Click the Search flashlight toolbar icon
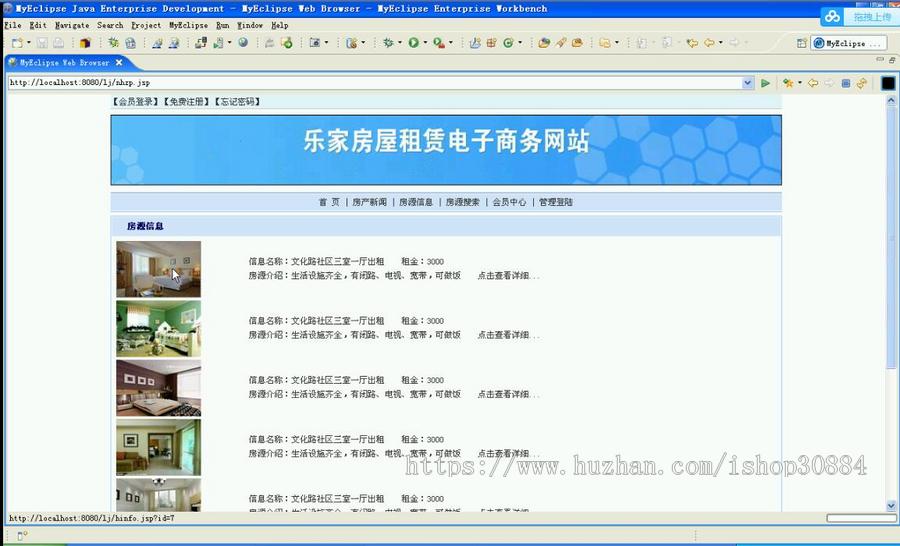Viewport: 900px width, 546px height. pyautogui.click(x=561, y=43)
